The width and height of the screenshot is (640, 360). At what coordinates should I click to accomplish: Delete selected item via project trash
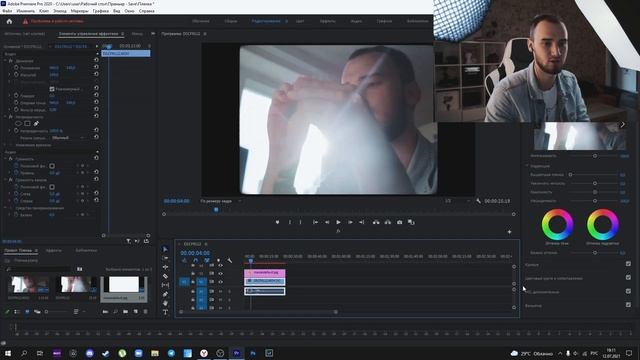pos(145,311)
